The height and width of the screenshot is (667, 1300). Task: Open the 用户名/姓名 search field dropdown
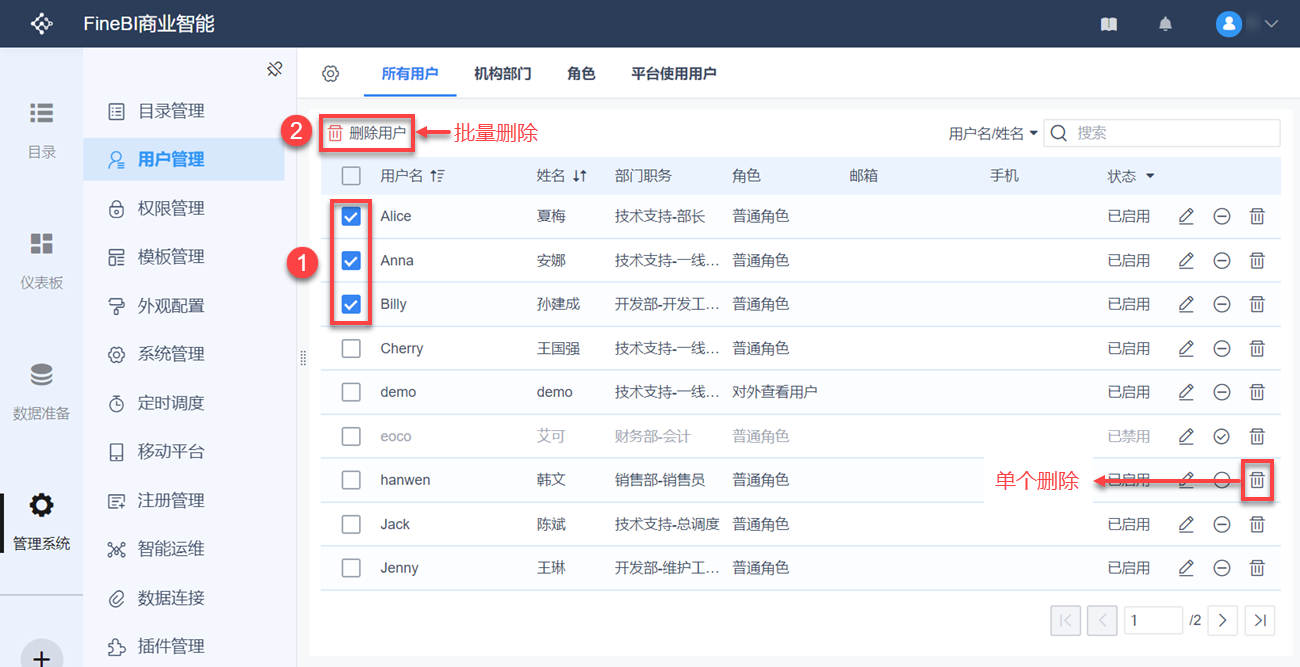coord(993,133)
